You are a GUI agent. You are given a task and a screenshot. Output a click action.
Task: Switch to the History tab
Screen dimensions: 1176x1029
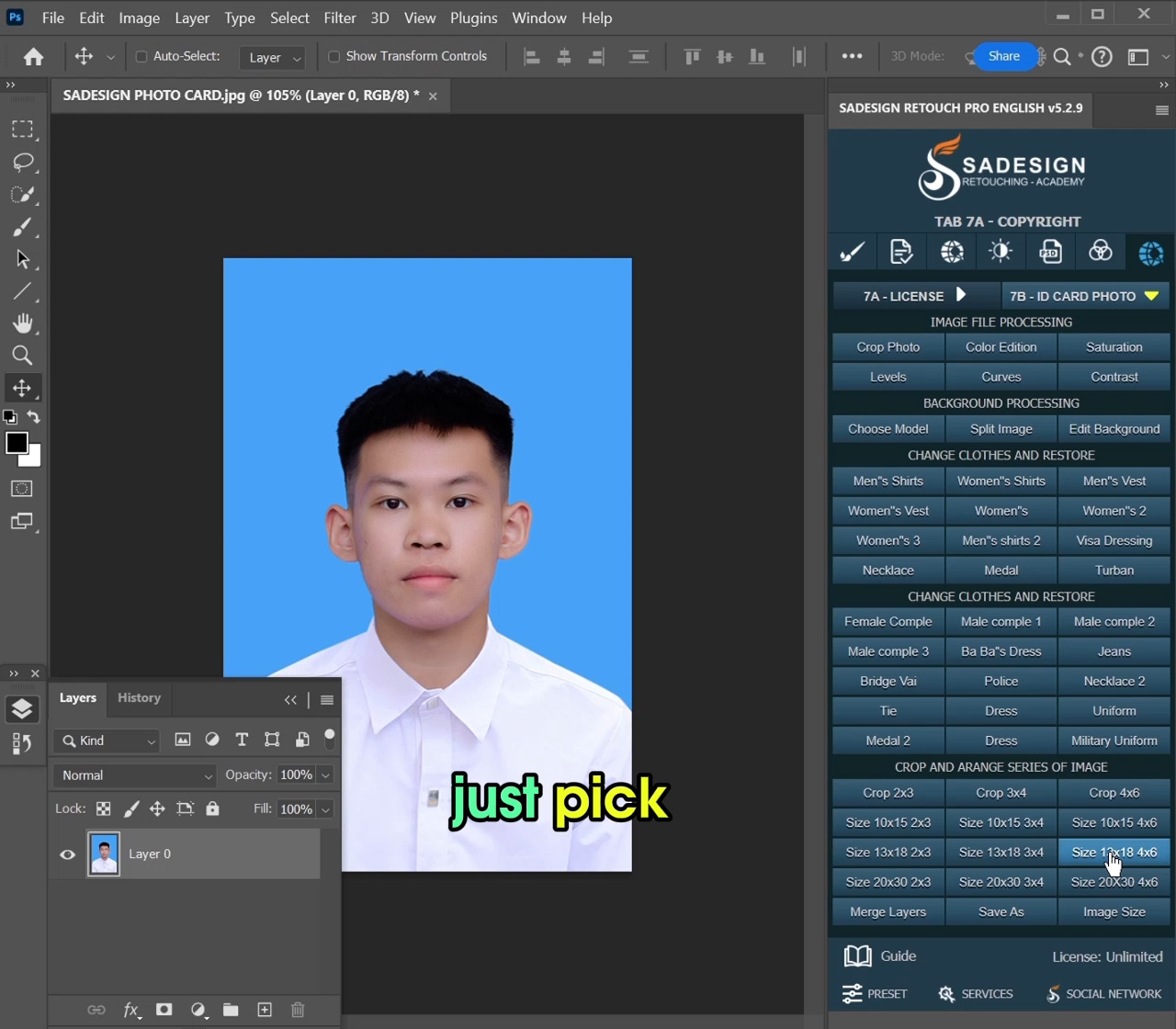[x=139, y=698]
